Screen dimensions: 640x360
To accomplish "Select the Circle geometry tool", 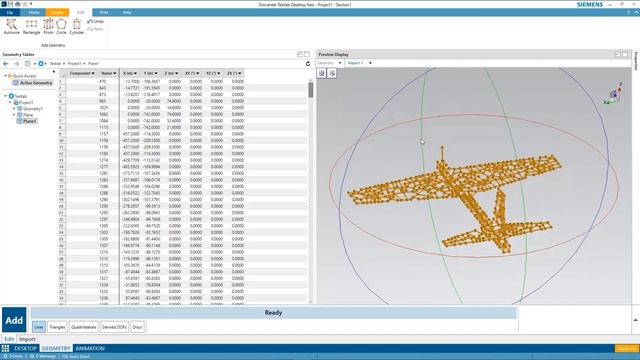I will pyautogui.click(x=61, y=27).
